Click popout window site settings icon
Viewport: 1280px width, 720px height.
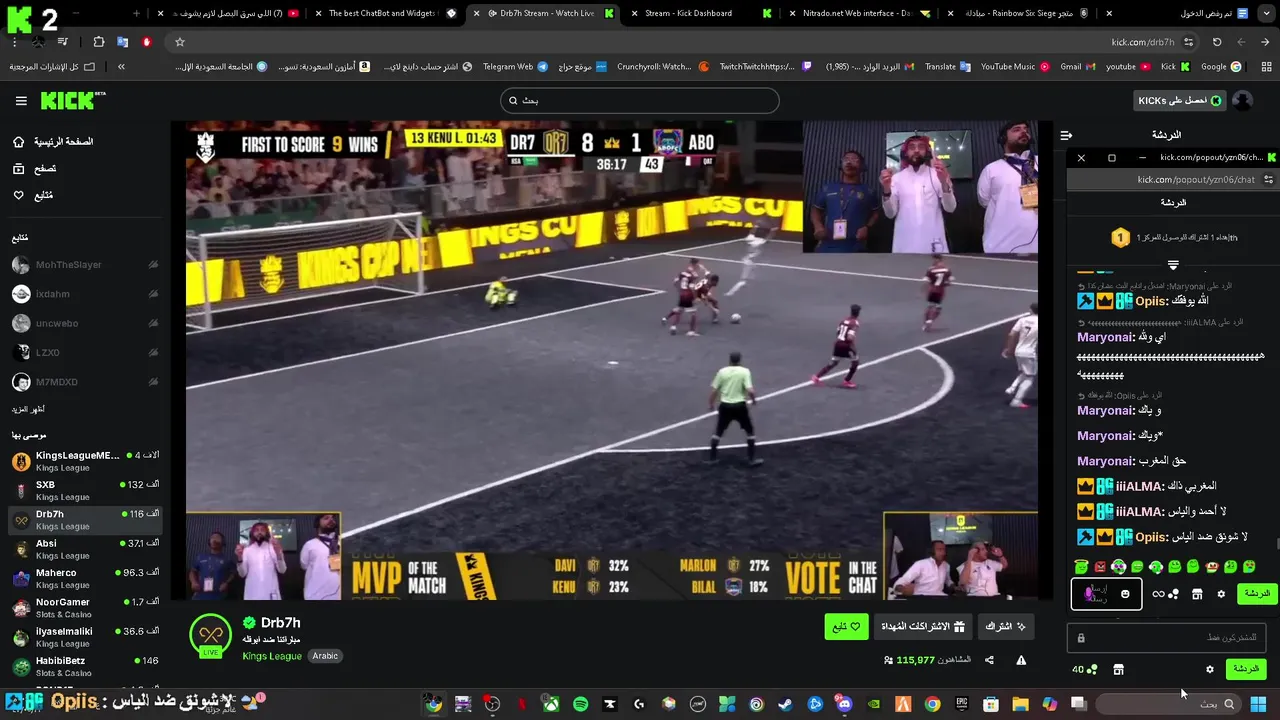[1268, 180]
